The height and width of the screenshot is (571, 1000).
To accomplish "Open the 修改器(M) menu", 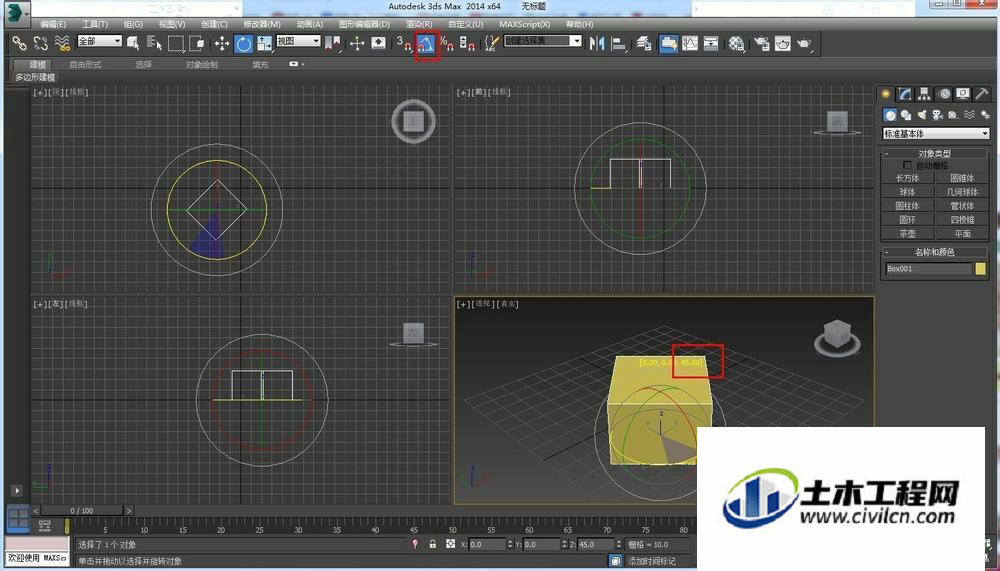I will [x=262, y=24].
